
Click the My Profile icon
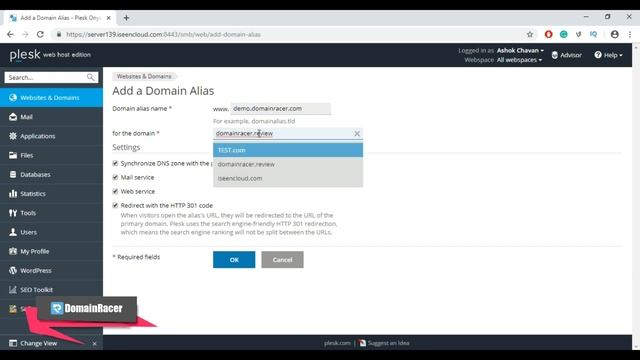[13, 251]
